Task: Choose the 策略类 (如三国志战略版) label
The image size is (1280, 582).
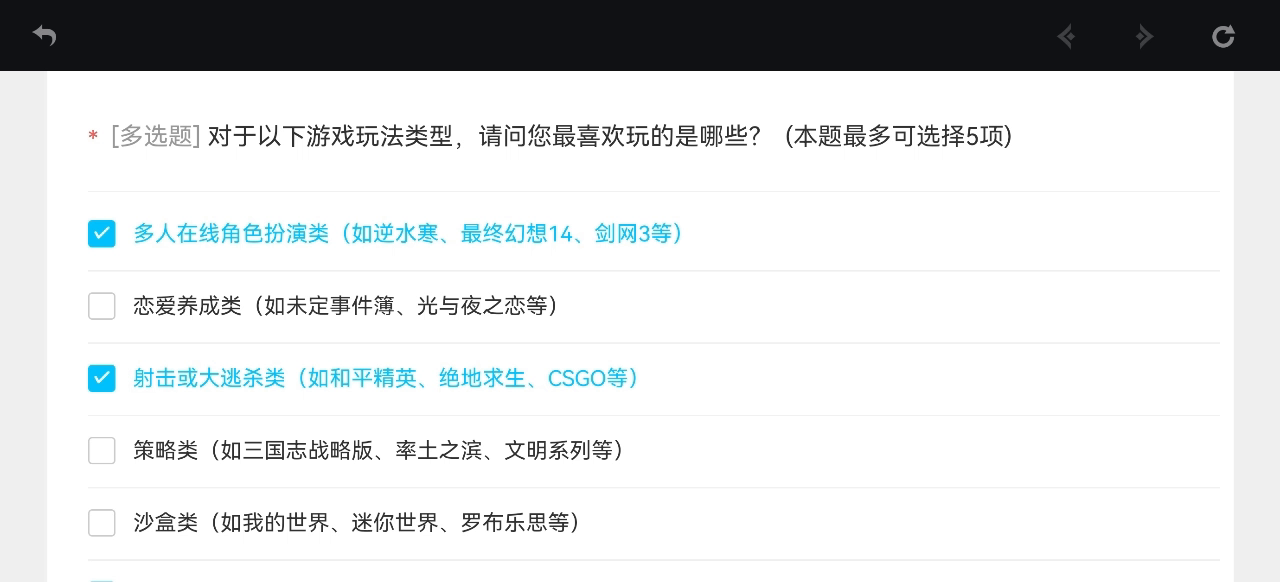Action: coord(382,450)
